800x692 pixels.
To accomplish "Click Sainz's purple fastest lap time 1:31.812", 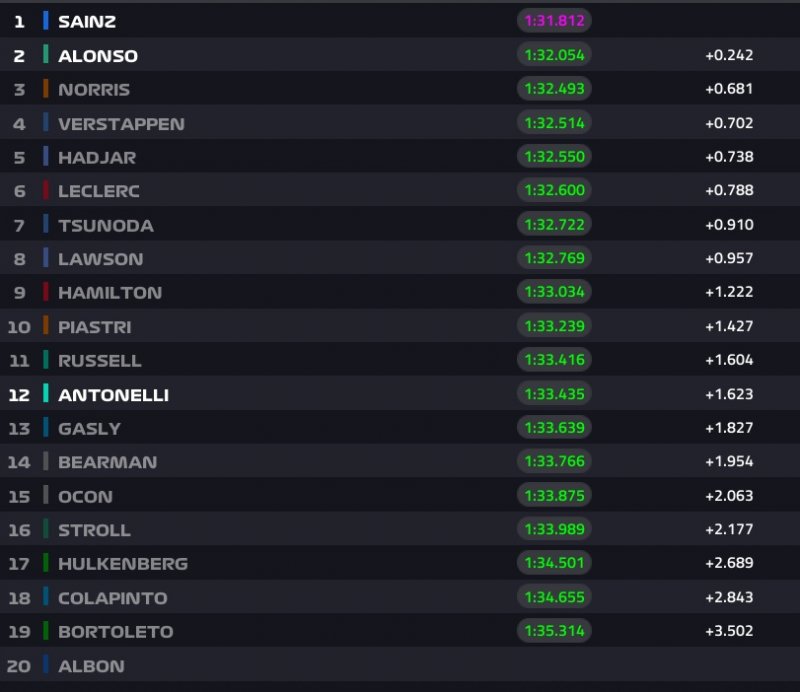I will [x=554, y=21].
